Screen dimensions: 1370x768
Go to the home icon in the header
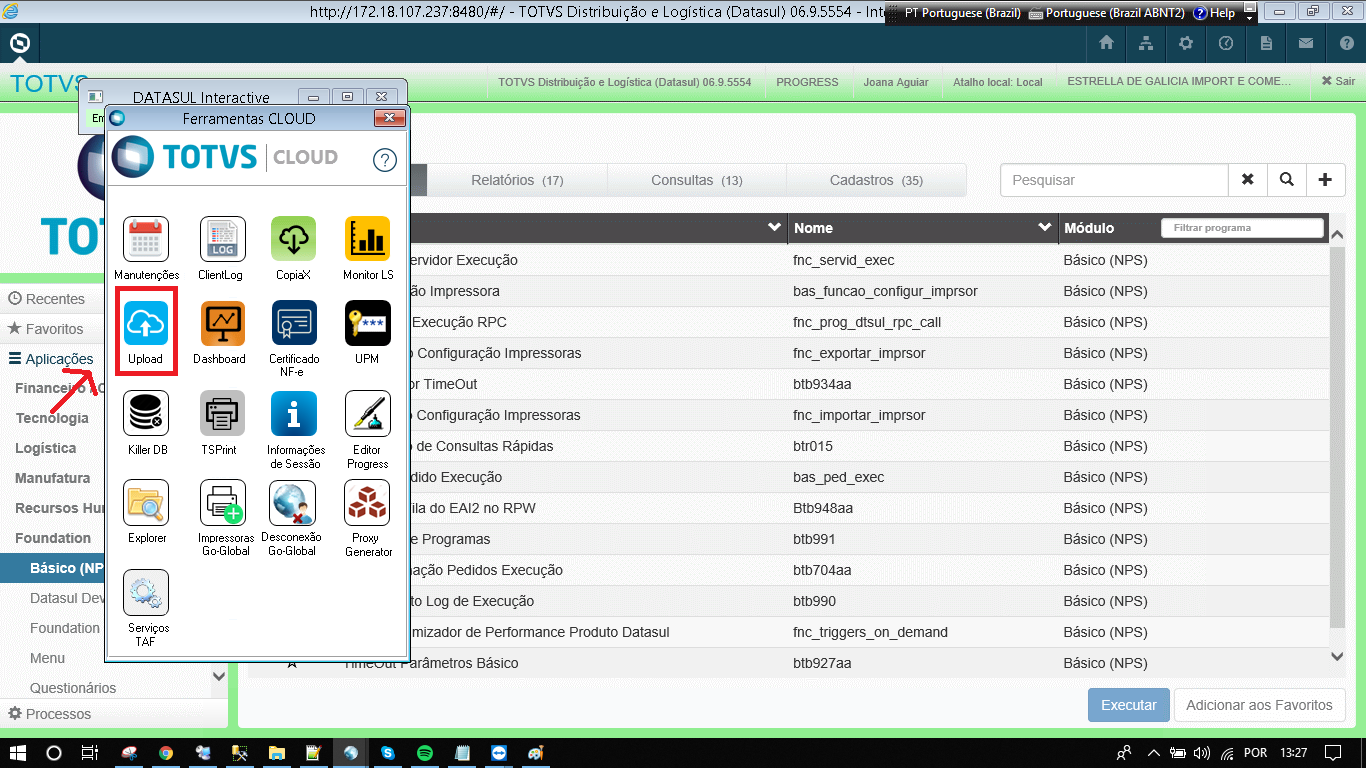click(1106, 44)
